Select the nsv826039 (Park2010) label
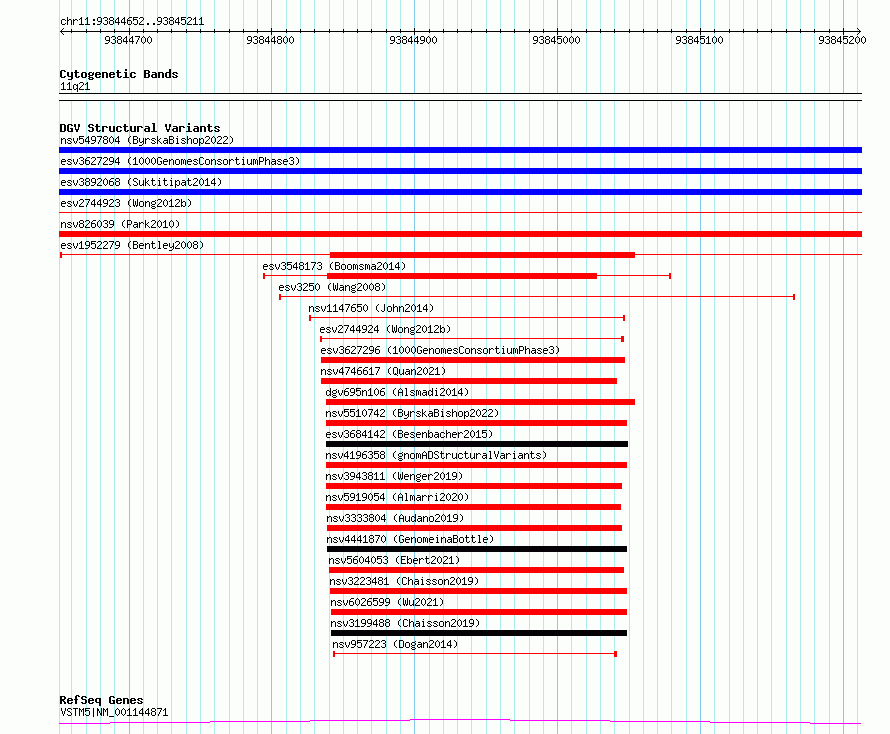 click(x=120, y=224)
